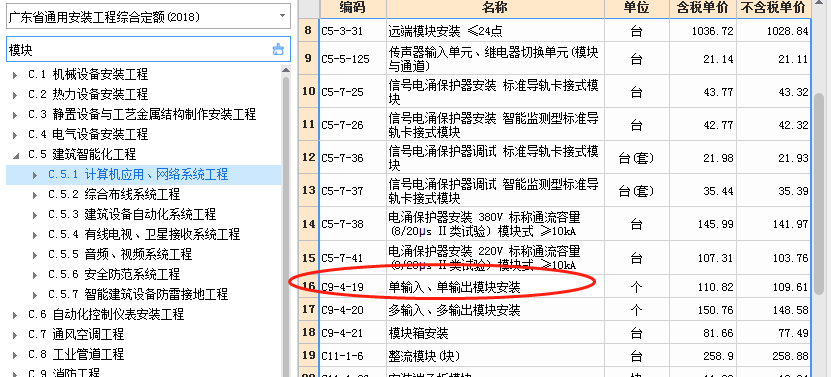
Task: Select row code C5-7-37
Action: 342,191
